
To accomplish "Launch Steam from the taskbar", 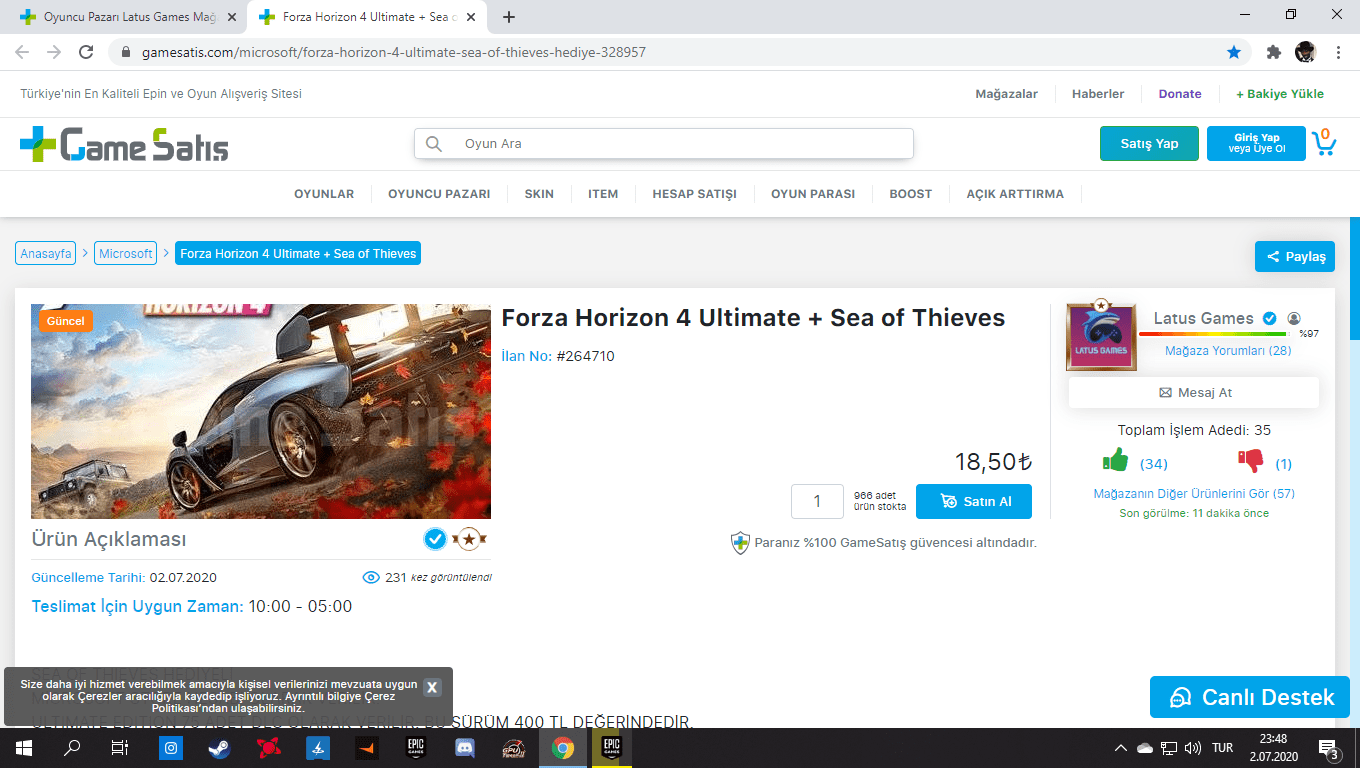I will (x=221, y=748).
